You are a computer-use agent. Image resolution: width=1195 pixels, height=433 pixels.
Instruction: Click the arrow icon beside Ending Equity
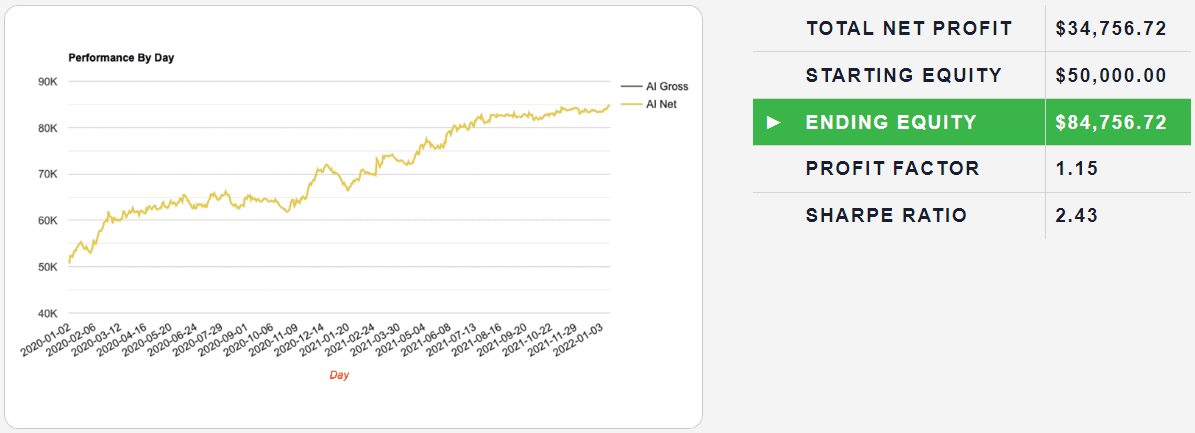click(x=772, y=122)
